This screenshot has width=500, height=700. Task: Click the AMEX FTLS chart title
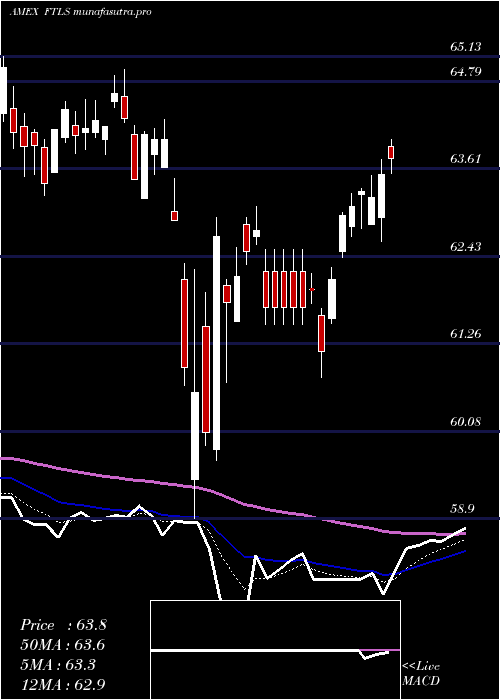point(80,12)
